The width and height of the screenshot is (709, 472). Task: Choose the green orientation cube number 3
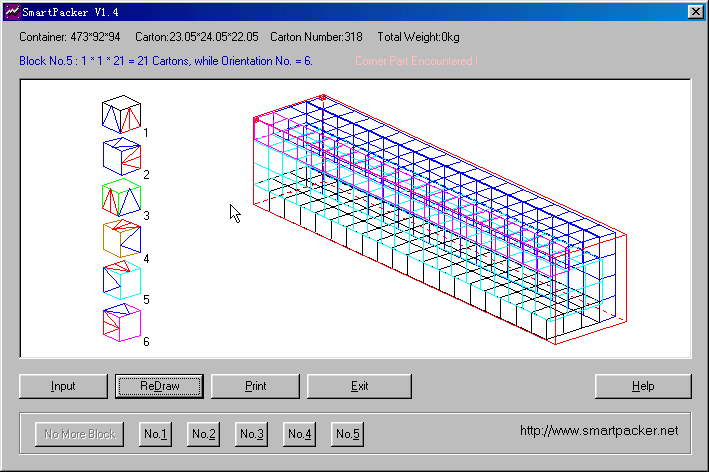(121, 197)
